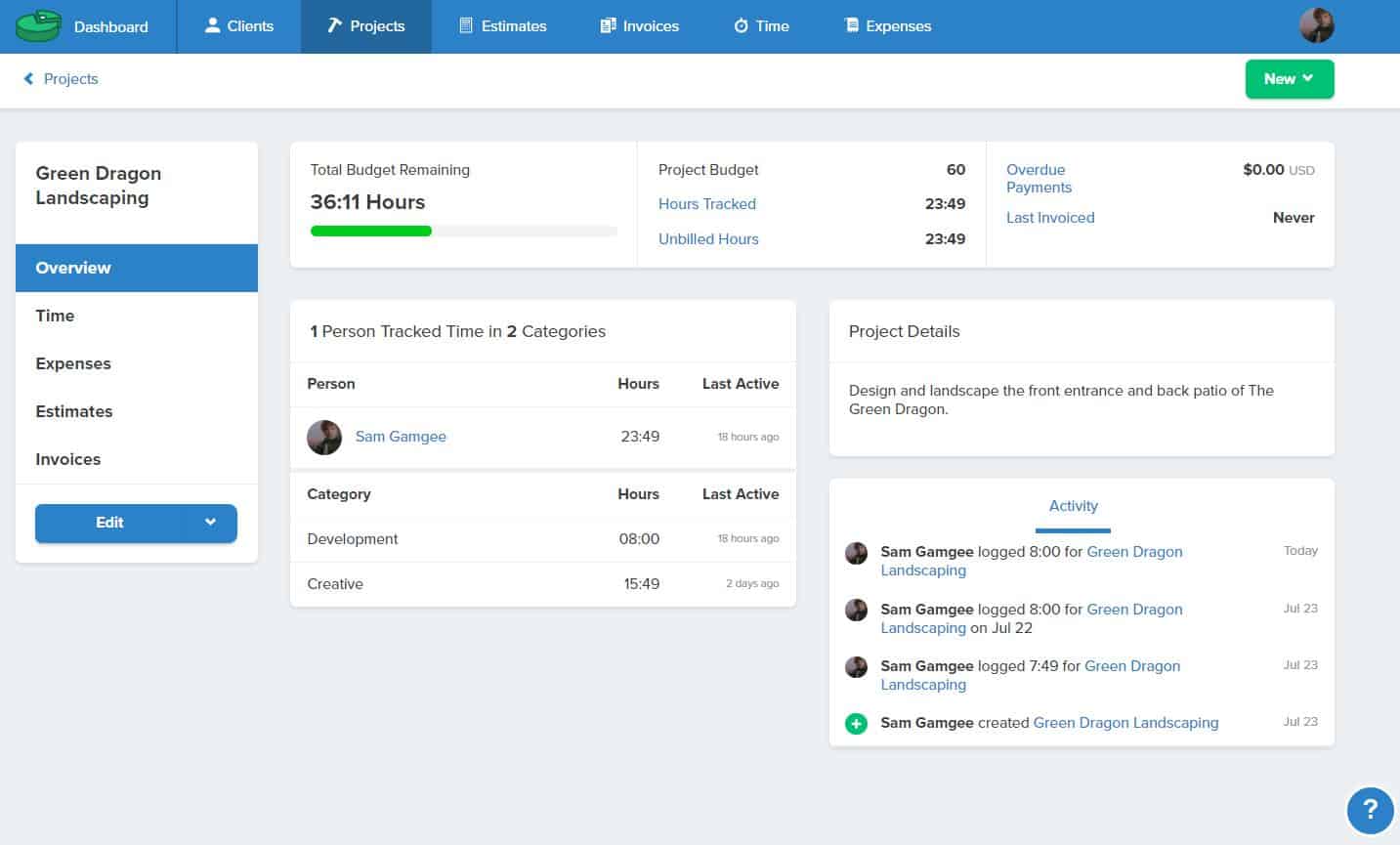This screenshot has height=845, width=1400.
Task: Click the Development hours value 08:00
Action: pyautogui.click(x=640, y=539)
